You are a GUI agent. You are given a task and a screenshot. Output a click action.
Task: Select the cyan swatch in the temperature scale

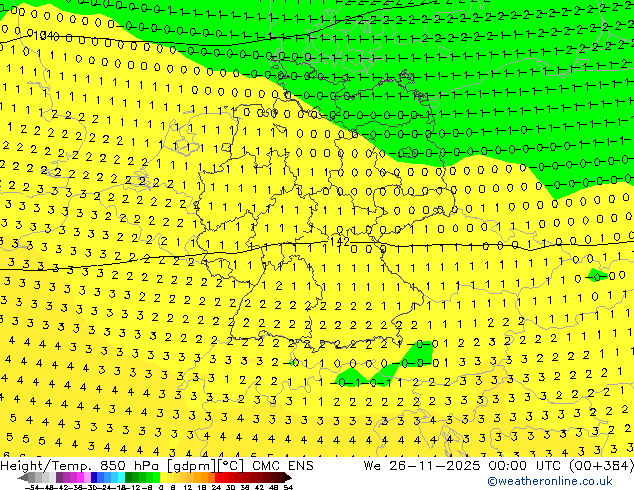[x=121, y=477]
